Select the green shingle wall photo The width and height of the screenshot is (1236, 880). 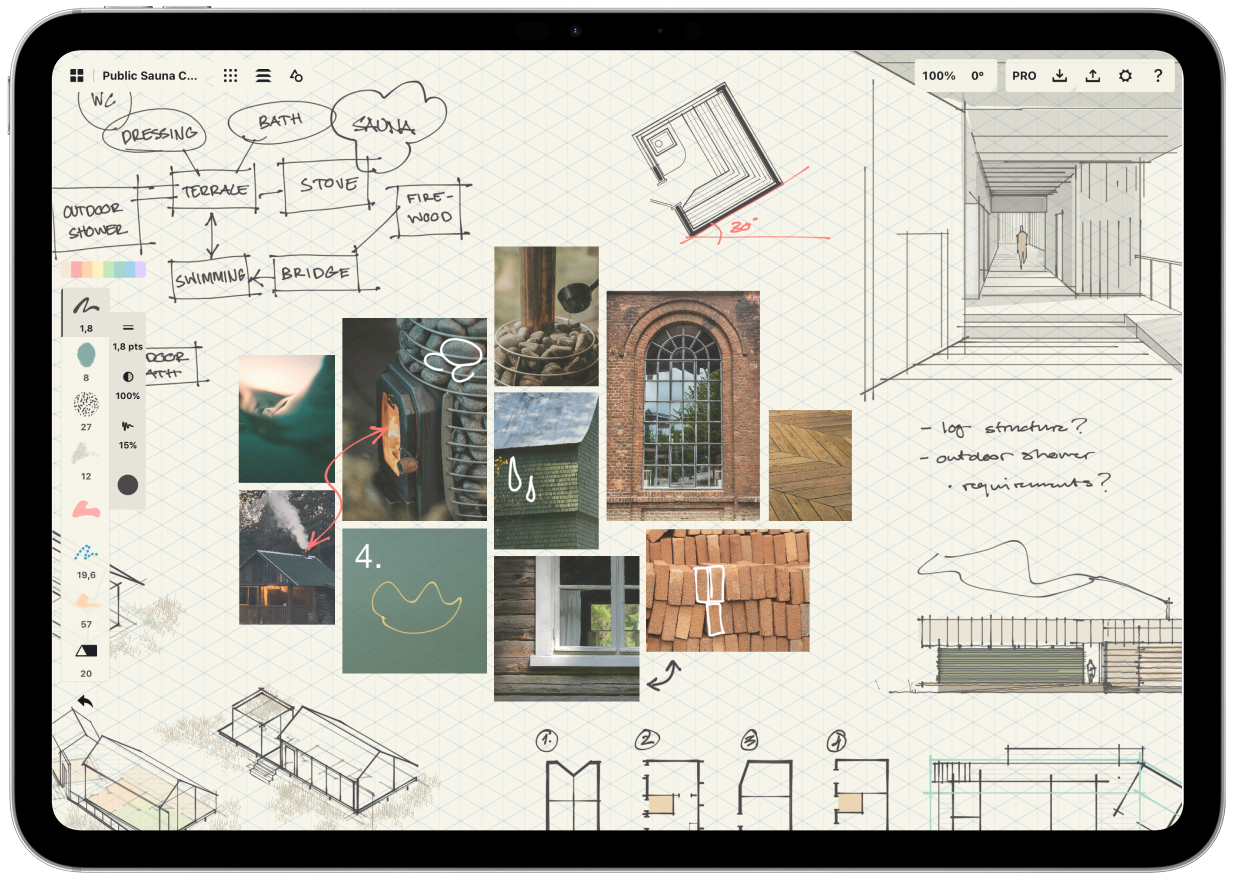pyautogui.click(x=546, y=470)
